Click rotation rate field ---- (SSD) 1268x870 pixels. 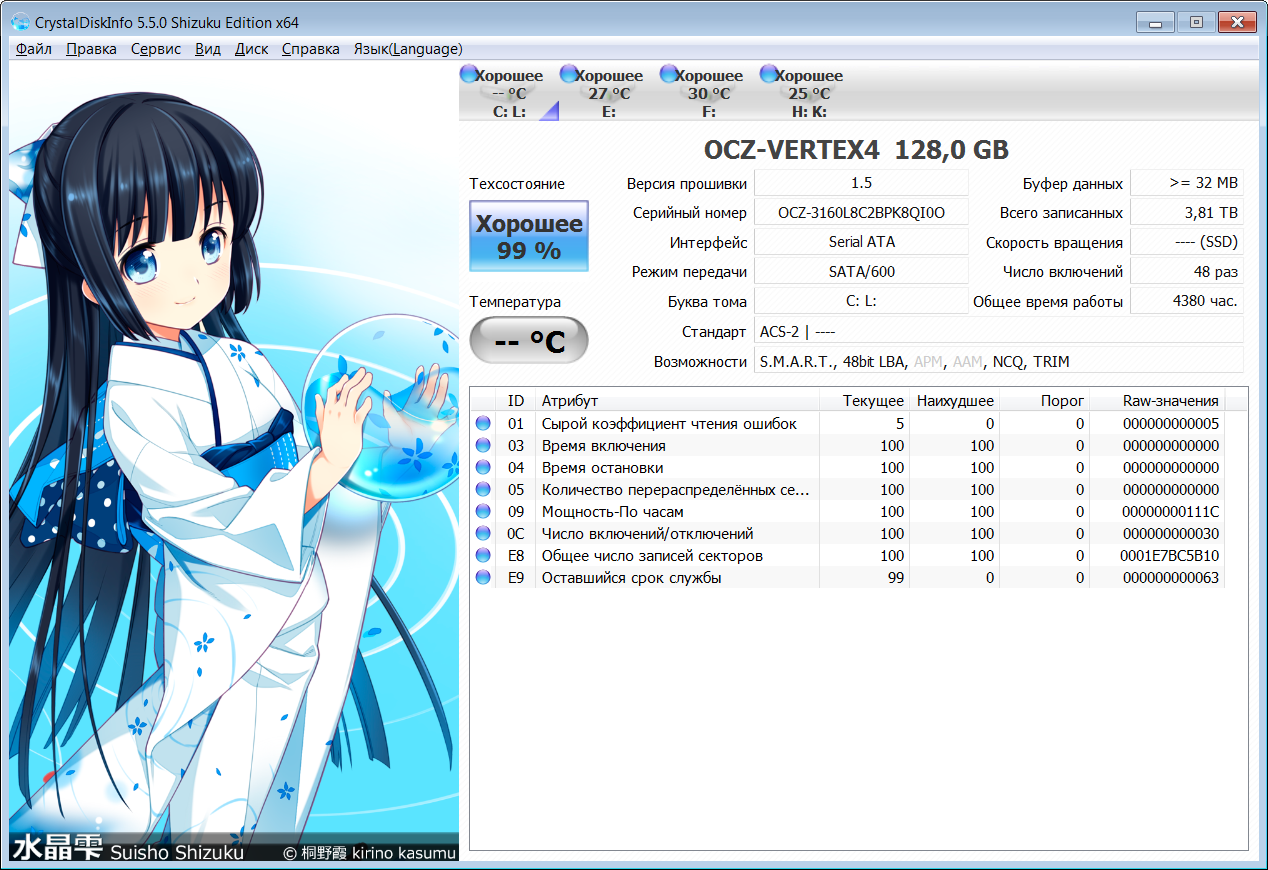1187,242
